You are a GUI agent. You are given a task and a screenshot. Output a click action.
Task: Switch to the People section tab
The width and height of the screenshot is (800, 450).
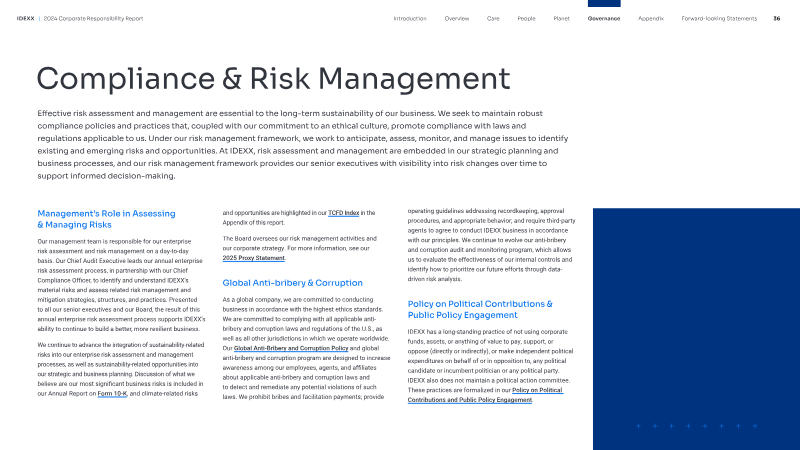click(x=526, y=18)
